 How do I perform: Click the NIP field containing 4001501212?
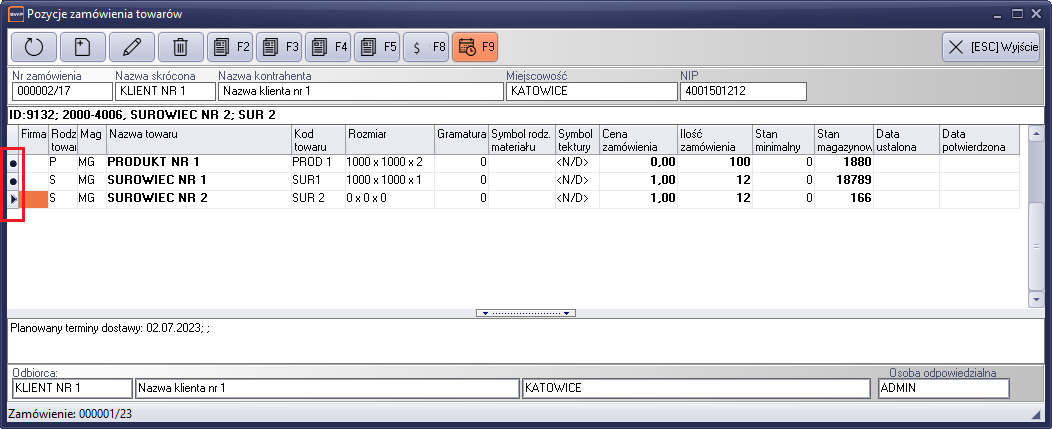tap(743, 92)
